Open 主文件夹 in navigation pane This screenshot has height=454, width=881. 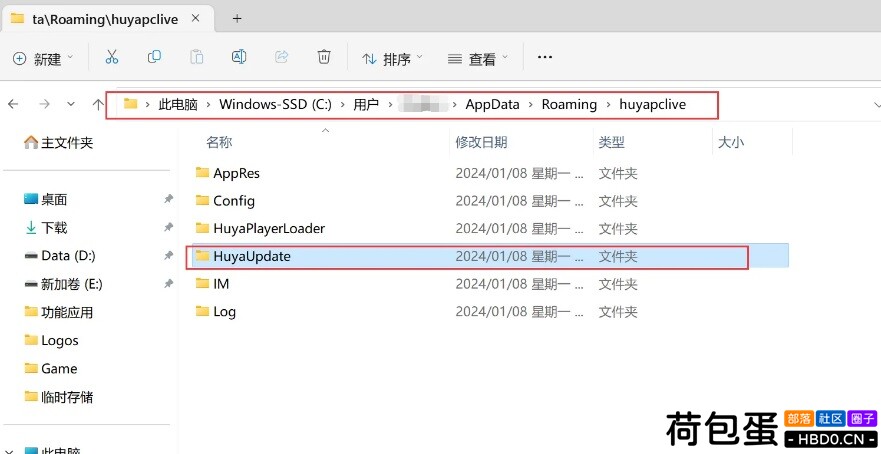click(58, 143)
